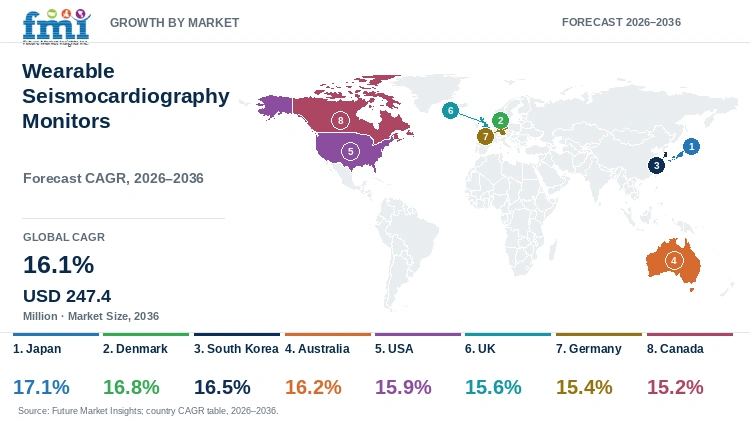Click the Wearable Seismocardiography Monitors title
This screenshot has height=421, width=750.
tap(126, 96)
